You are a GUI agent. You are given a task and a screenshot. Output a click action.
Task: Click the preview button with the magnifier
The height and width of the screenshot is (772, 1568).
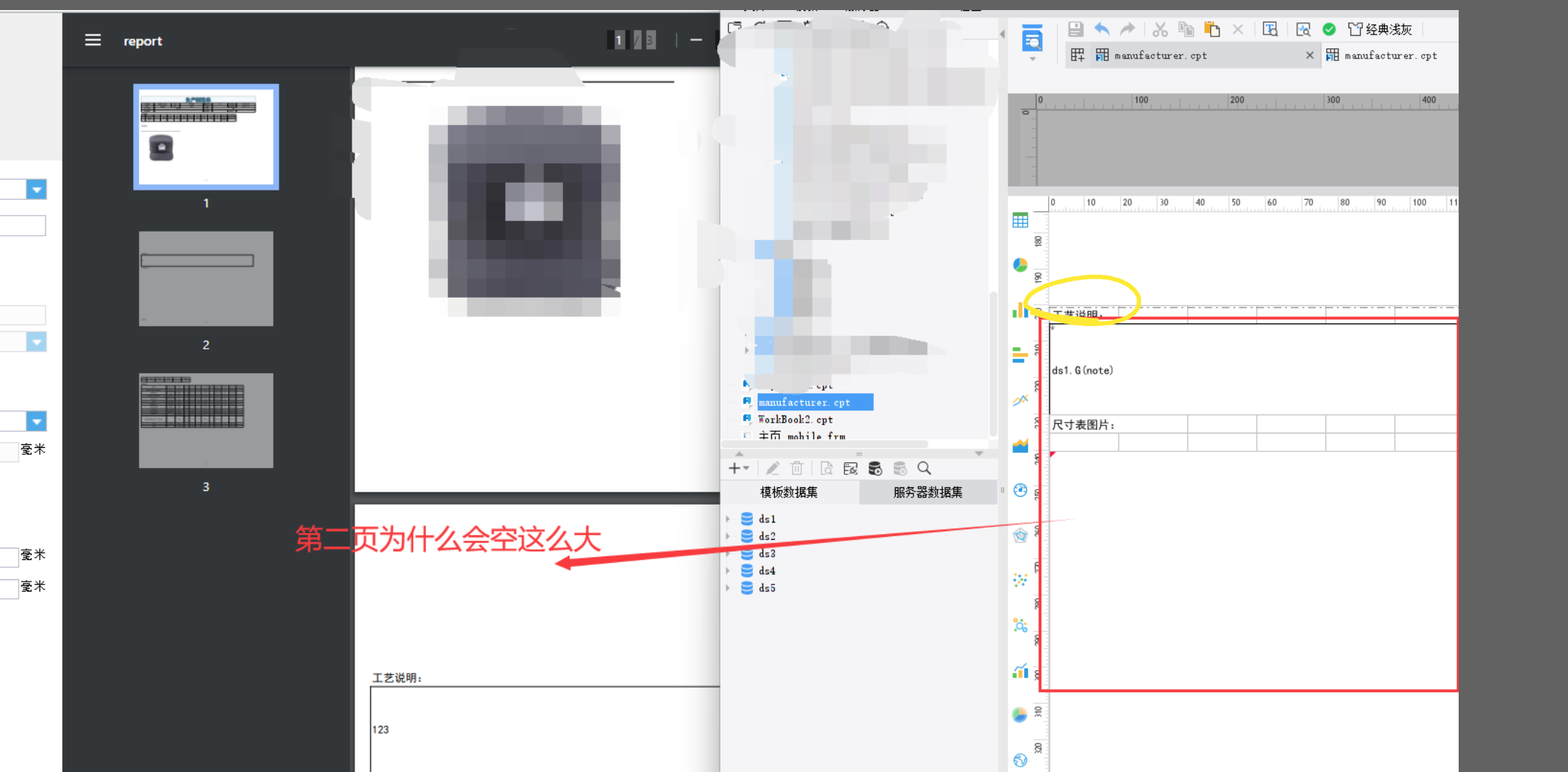point(1303,29)
